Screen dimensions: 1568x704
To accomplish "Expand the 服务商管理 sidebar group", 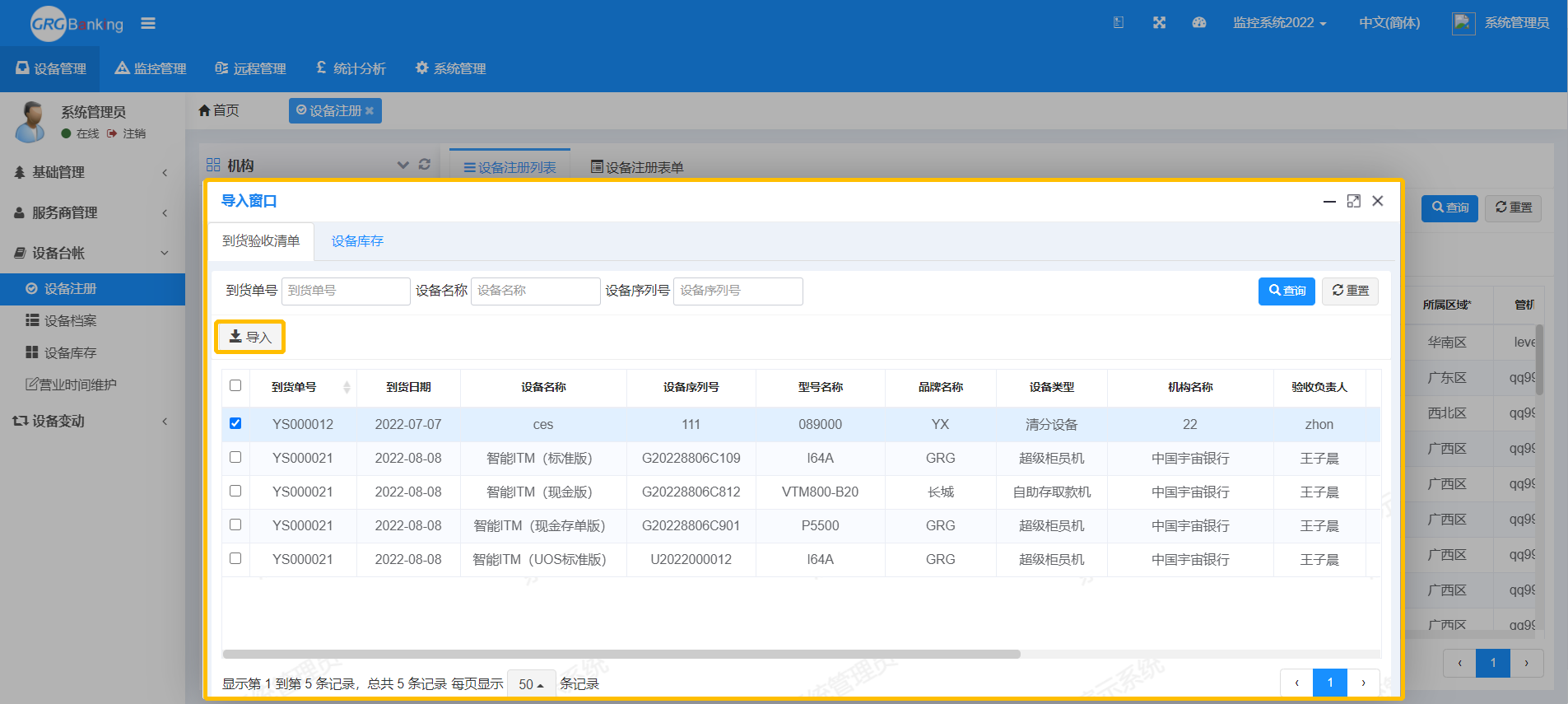I will tap(92, 212).
